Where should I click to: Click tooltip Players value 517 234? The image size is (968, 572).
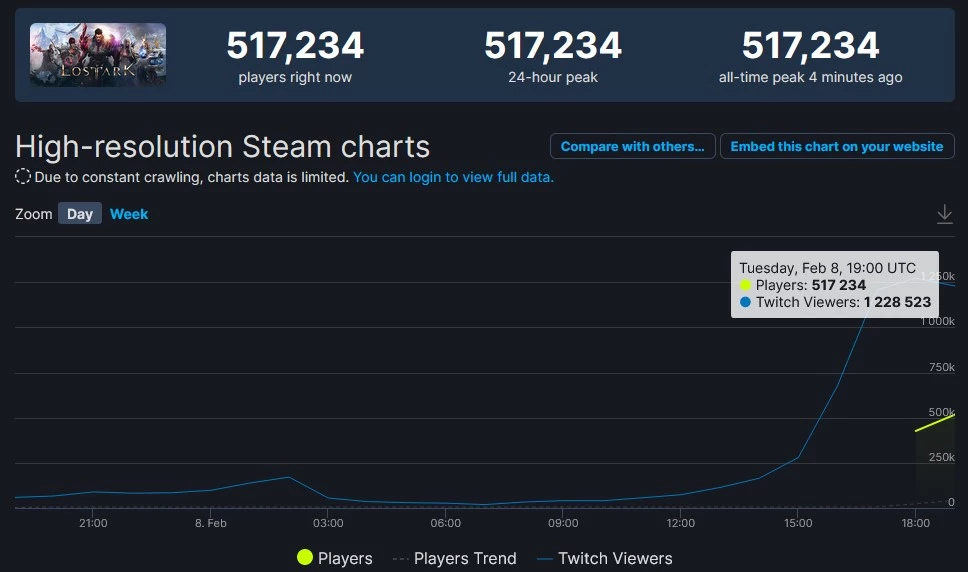[x=838, y=285]
